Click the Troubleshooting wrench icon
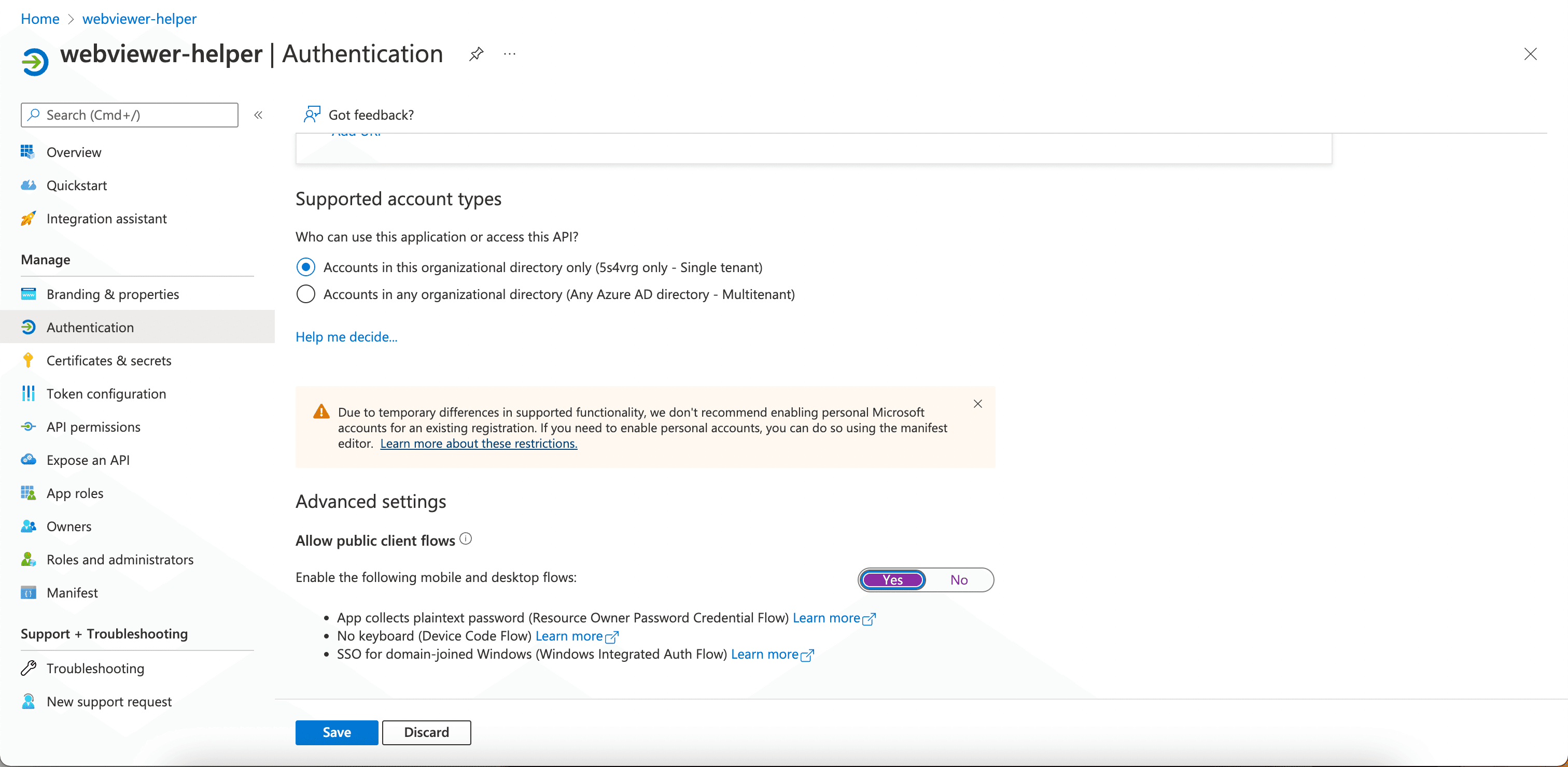Viewport: 1568px width, 767px height. coord(28,668)
